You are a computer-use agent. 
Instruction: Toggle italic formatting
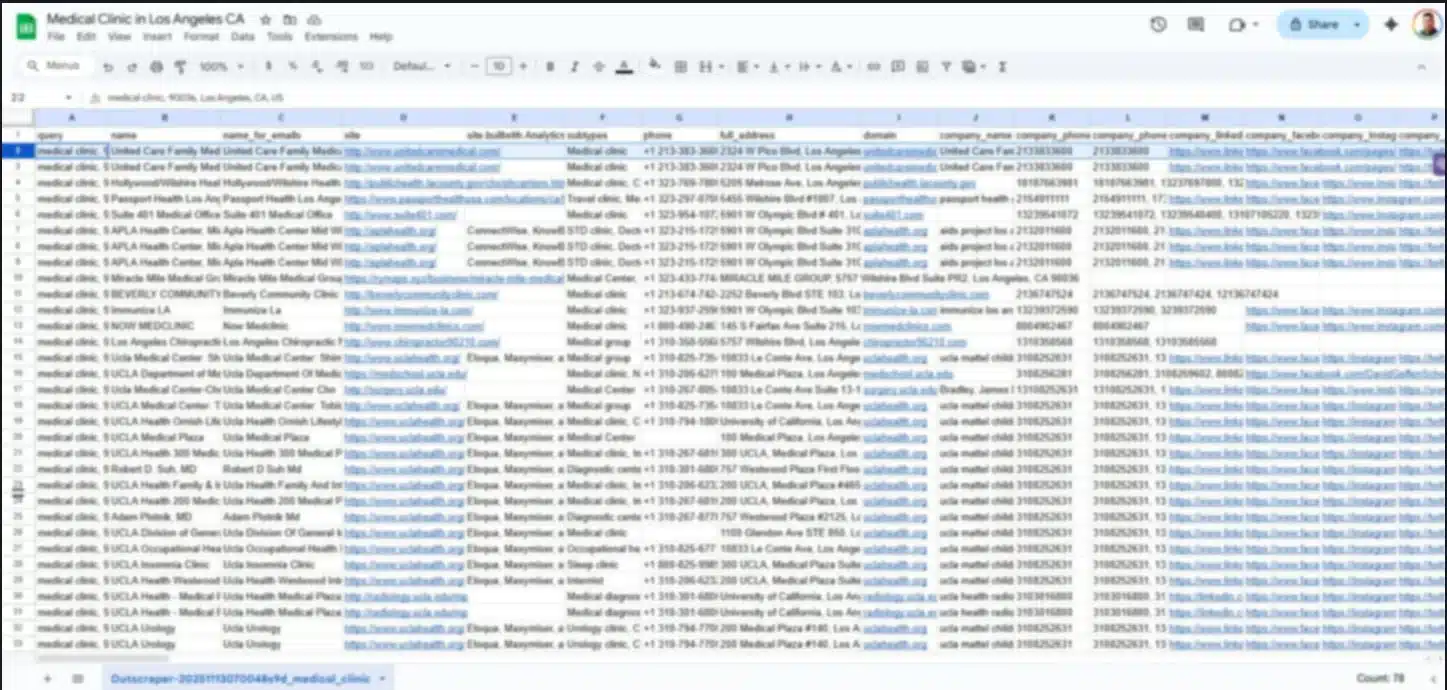[574, 67]
